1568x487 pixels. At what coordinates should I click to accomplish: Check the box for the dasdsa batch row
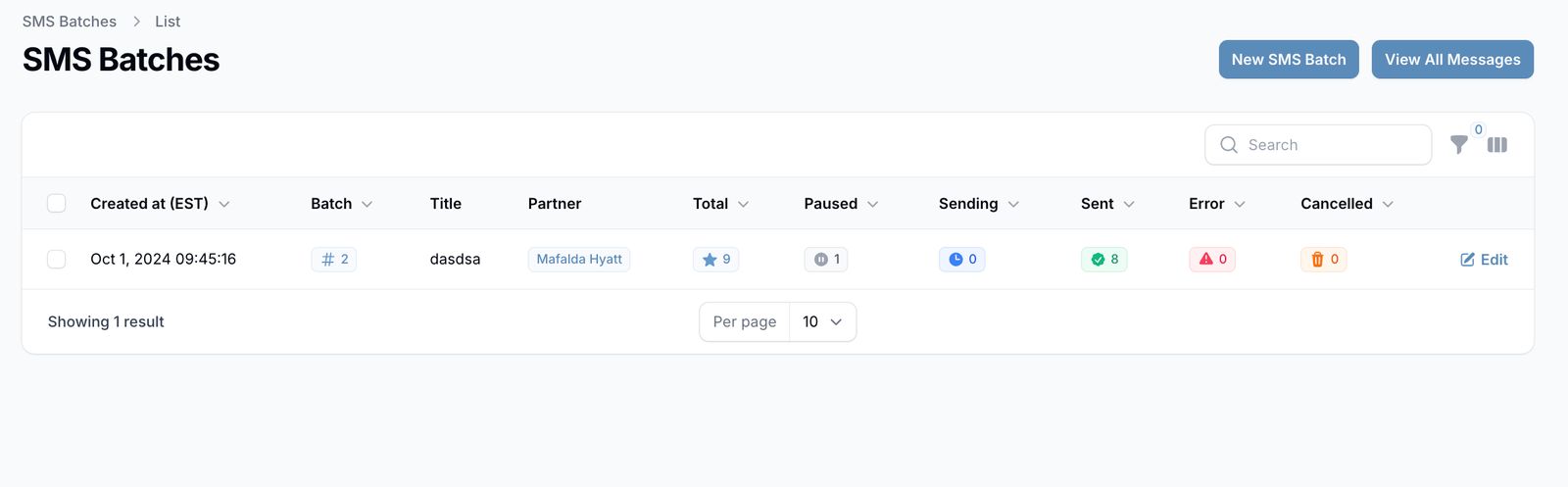[x=57, y=260]
